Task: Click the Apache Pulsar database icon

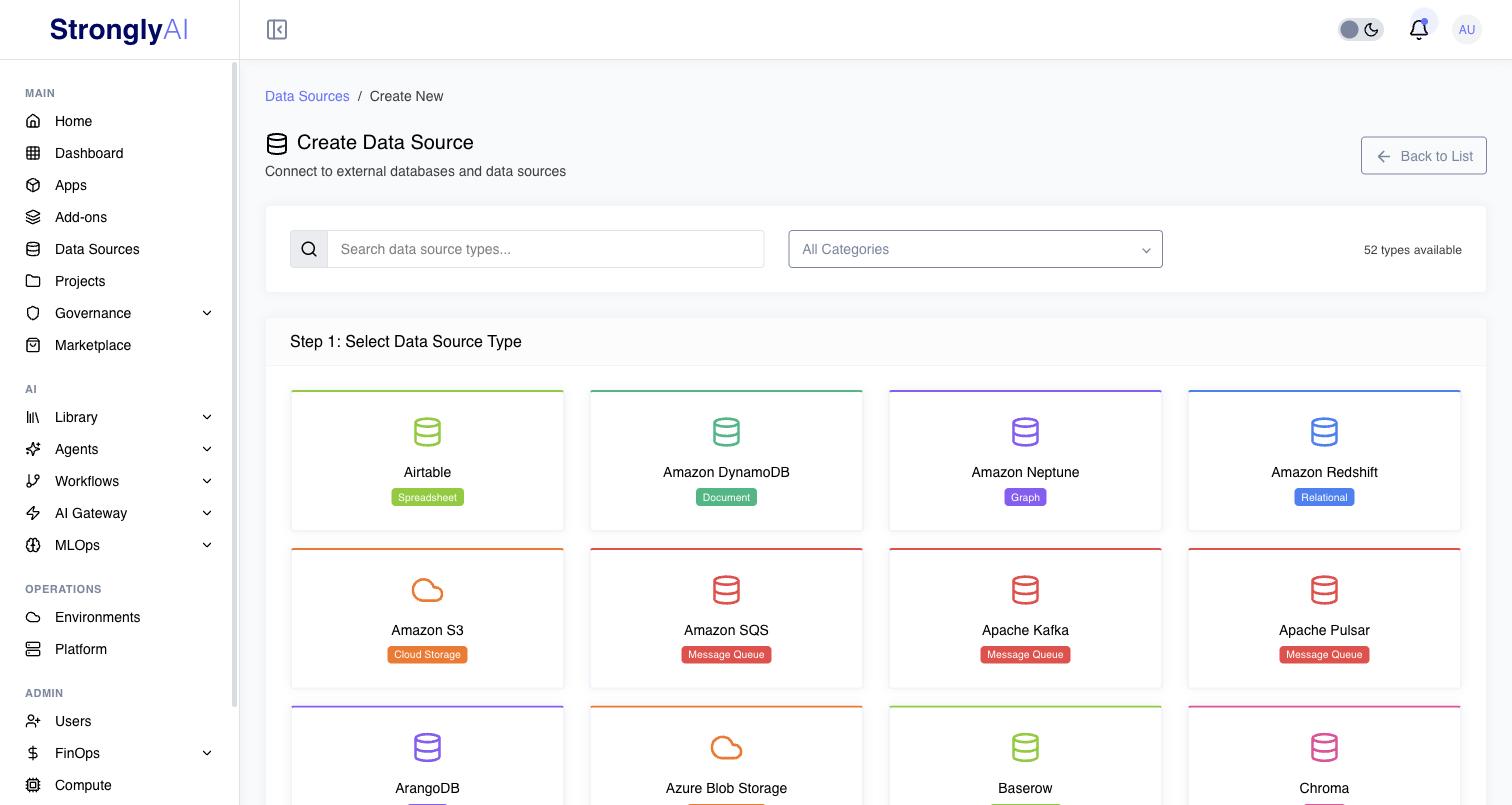Action: pyautogui.click(x=1324, y=590)
